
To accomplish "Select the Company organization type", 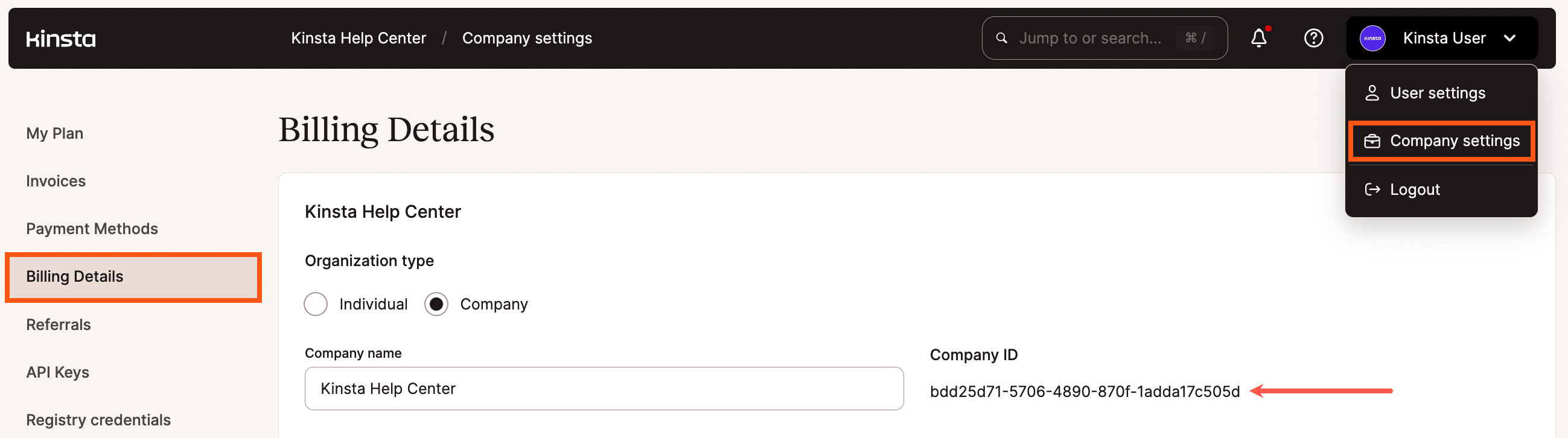I will 436,303.
